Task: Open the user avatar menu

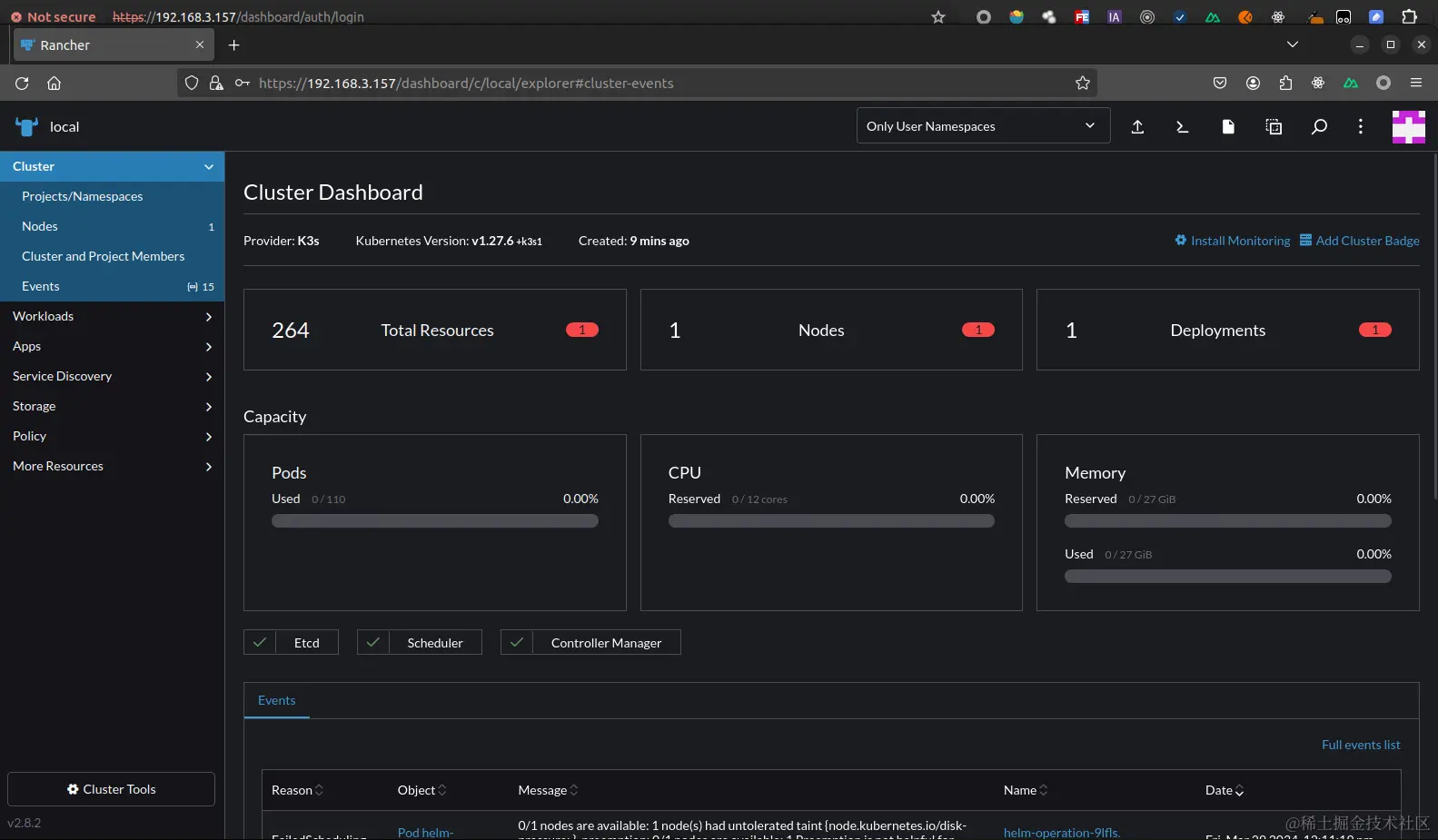Action: click(x=1409, y=126)
